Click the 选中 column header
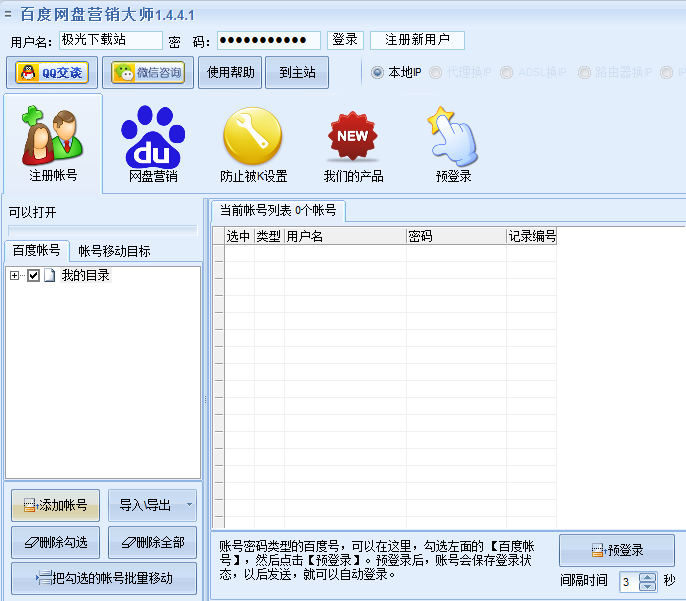 pos(239,236)
